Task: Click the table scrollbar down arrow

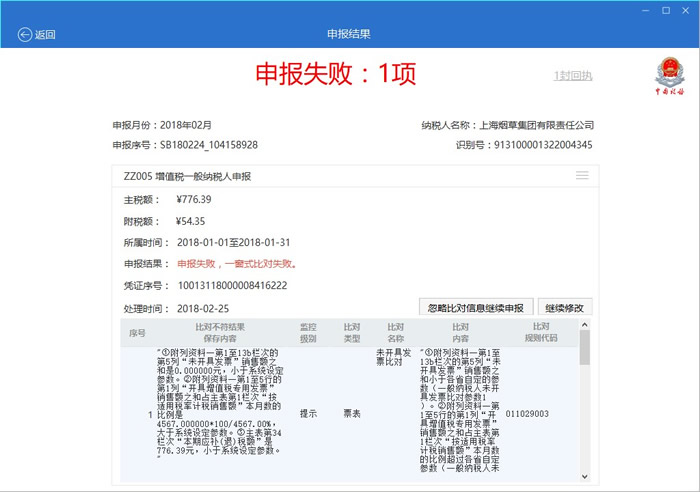Action: pos(584,476)
